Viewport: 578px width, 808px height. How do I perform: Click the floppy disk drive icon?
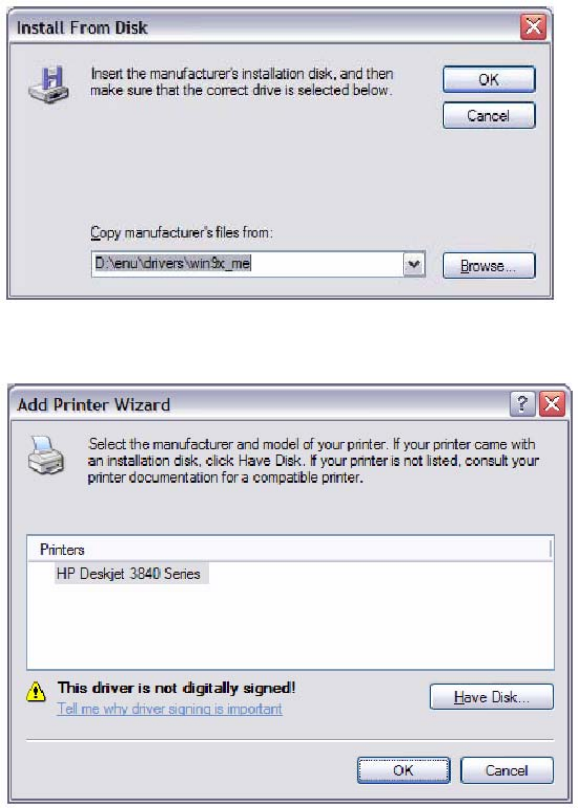[48, 85]
